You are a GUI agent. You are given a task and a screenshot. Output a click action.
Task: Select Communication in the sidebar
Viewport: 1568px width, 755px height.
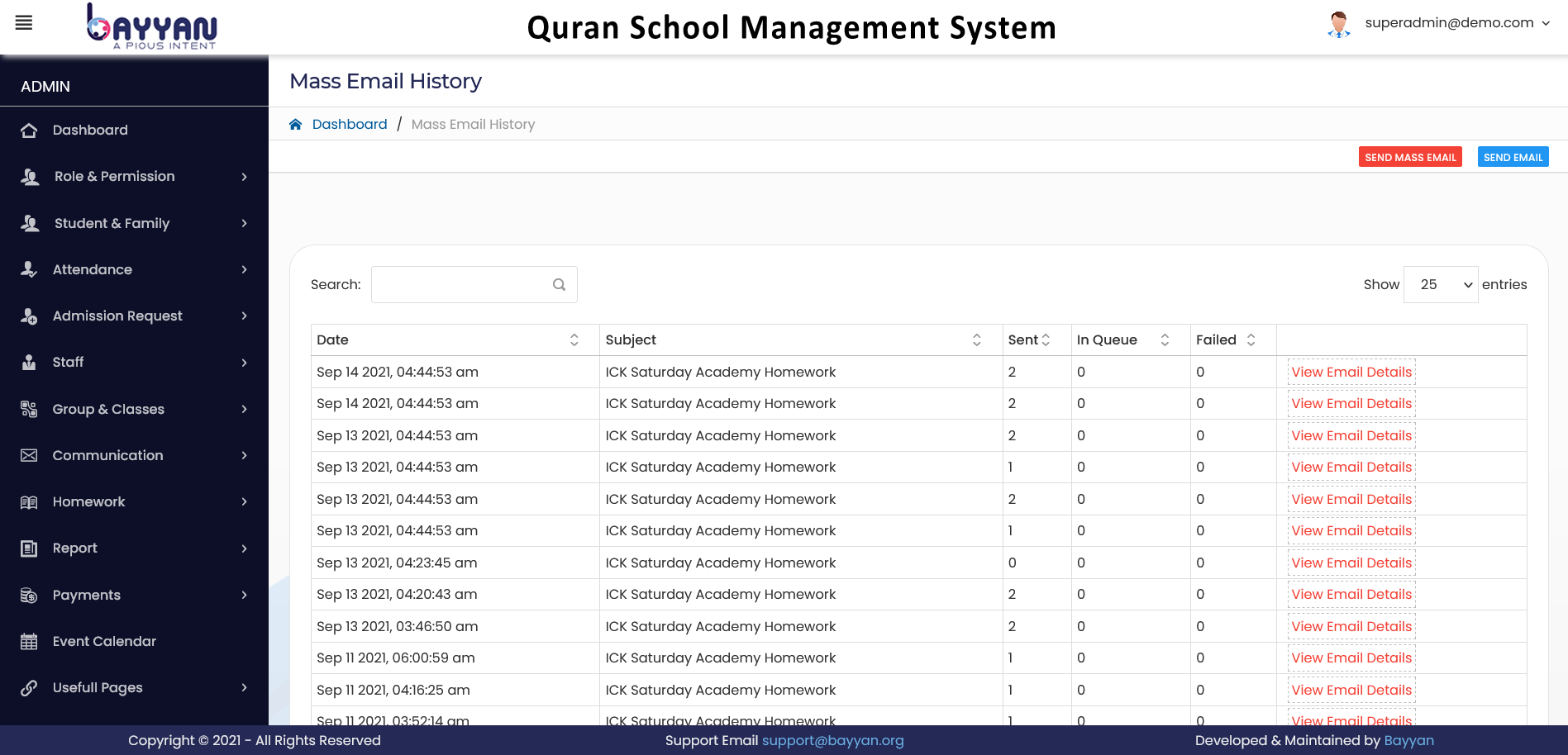click(x=108, y=455)
